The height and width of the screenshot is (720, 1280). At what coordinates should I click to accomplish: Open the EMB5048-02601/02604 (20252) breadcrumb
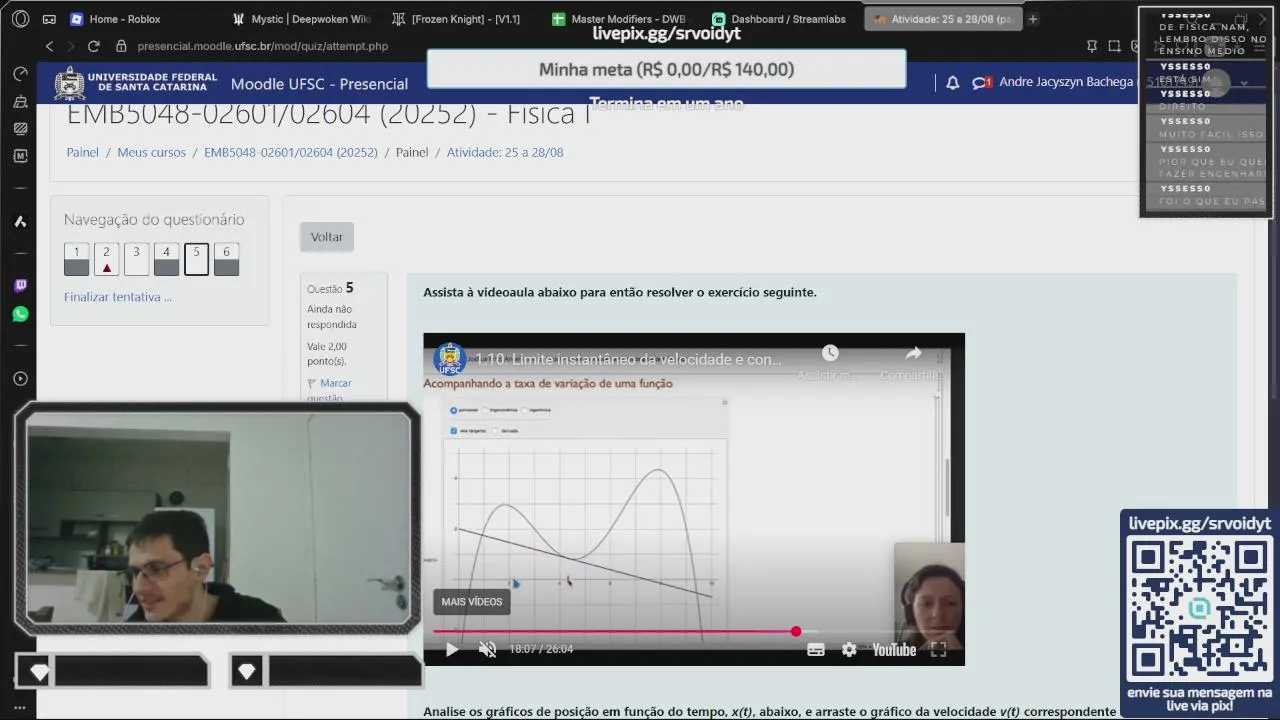pos(291,152)
